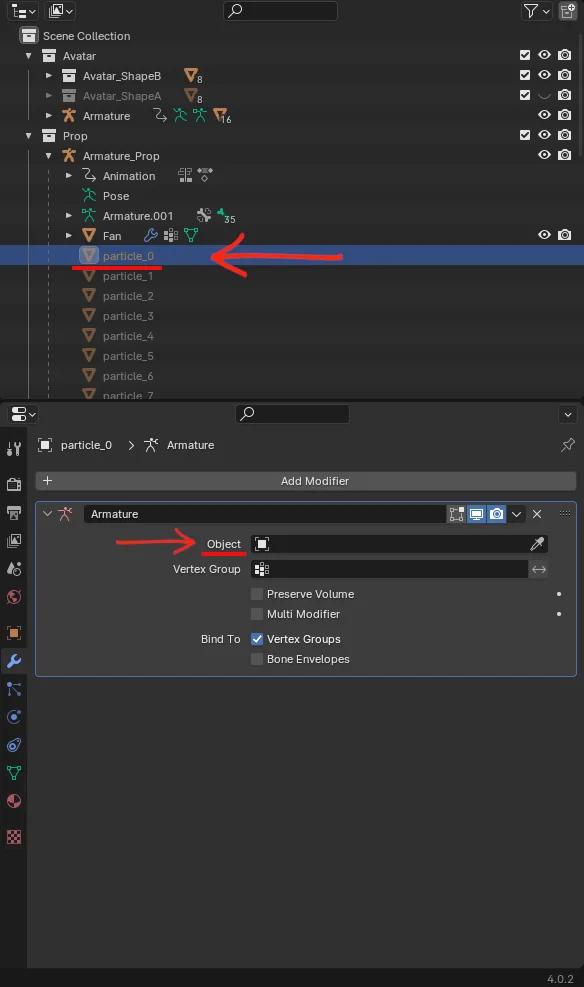Open the Armature modifier options dropdown arrow
584x987 pixels.
516,514
